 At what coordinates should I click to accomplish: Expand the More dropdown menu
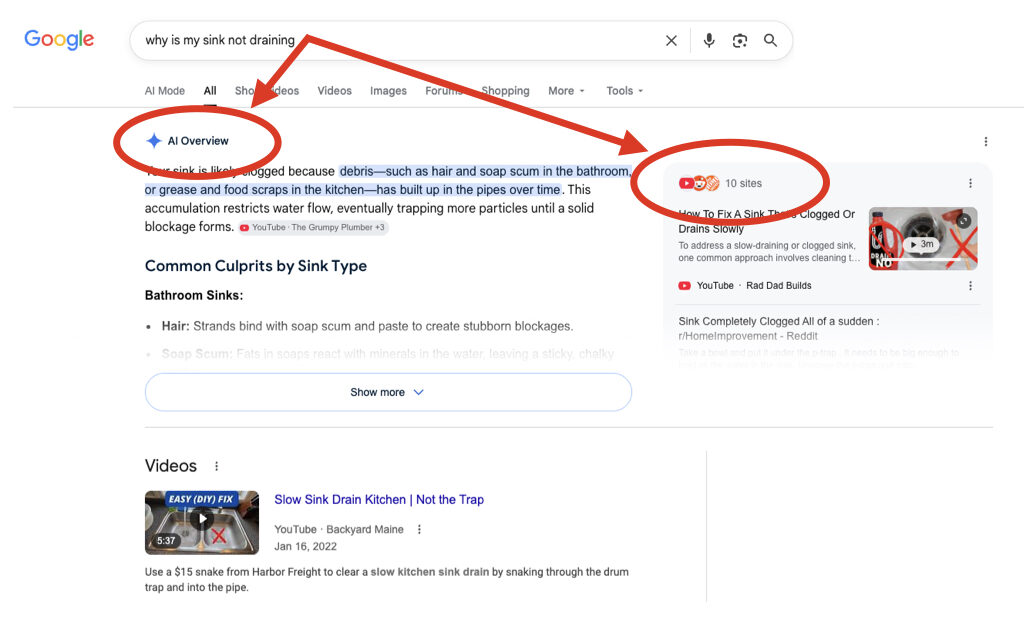(566, 91)
